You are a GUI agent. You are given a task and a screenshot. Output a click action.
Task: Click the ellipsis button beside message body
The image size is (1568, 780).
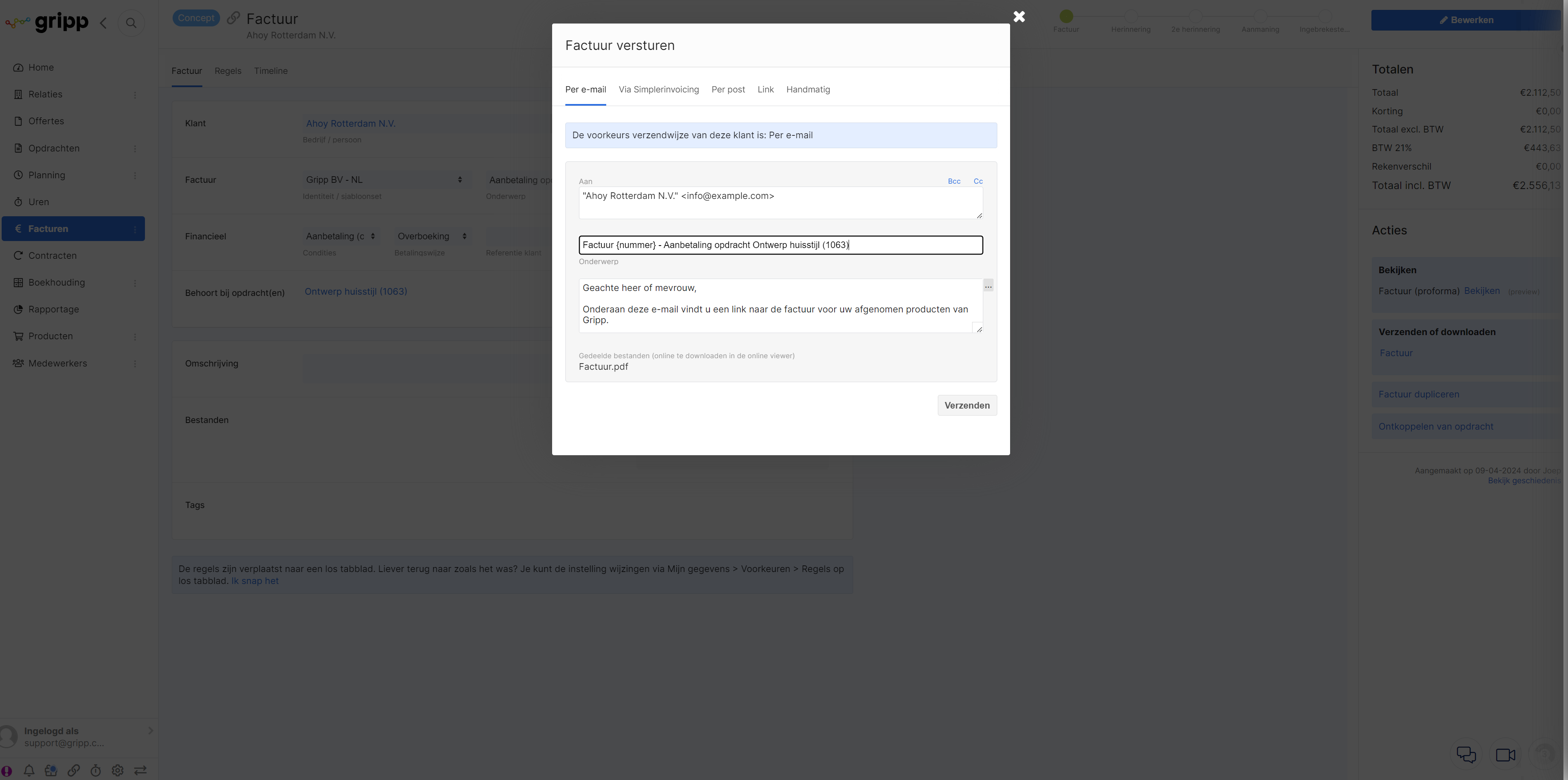pyautogui.click(x=988, y=286)
